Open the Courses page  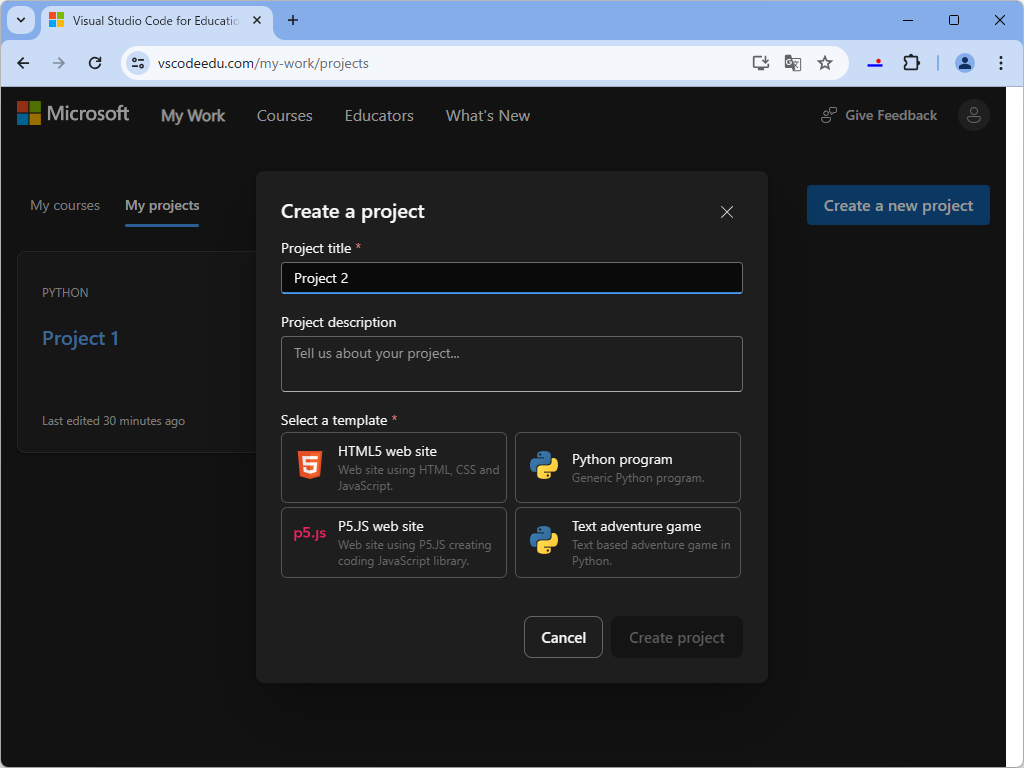click(285, 116)
